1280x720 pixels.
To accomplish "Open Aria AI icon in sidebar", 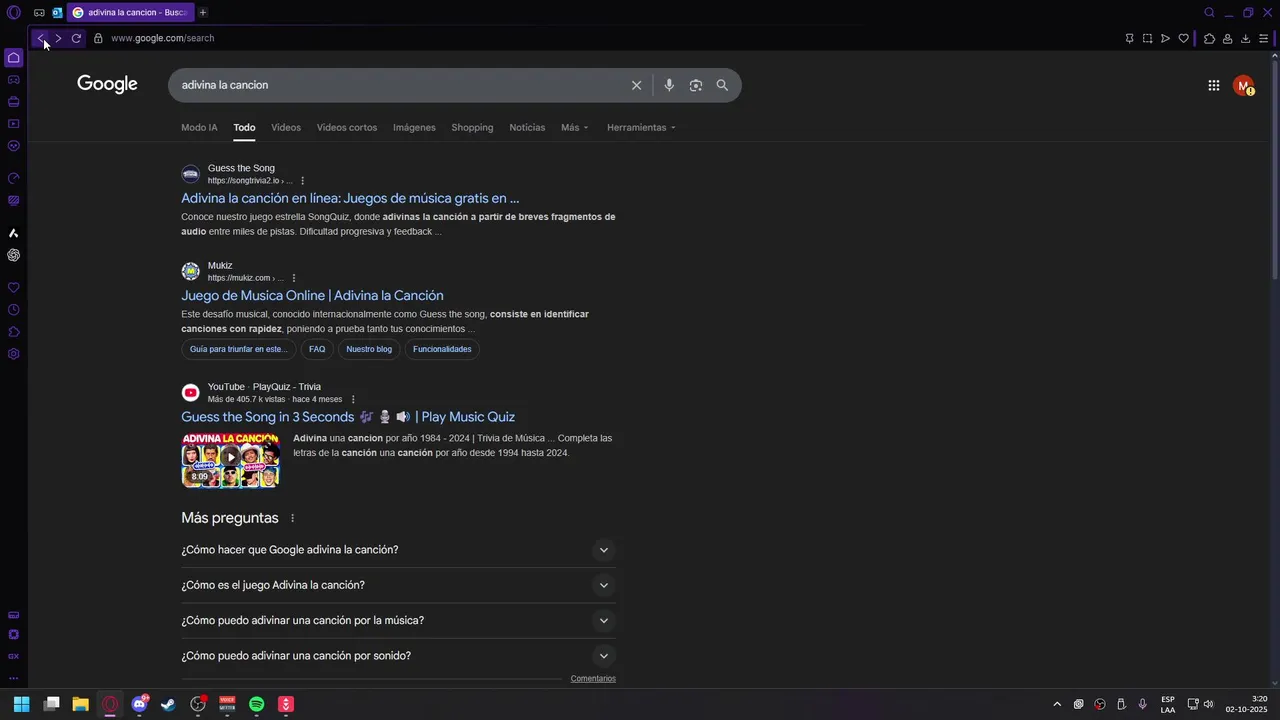I will 13,233.
